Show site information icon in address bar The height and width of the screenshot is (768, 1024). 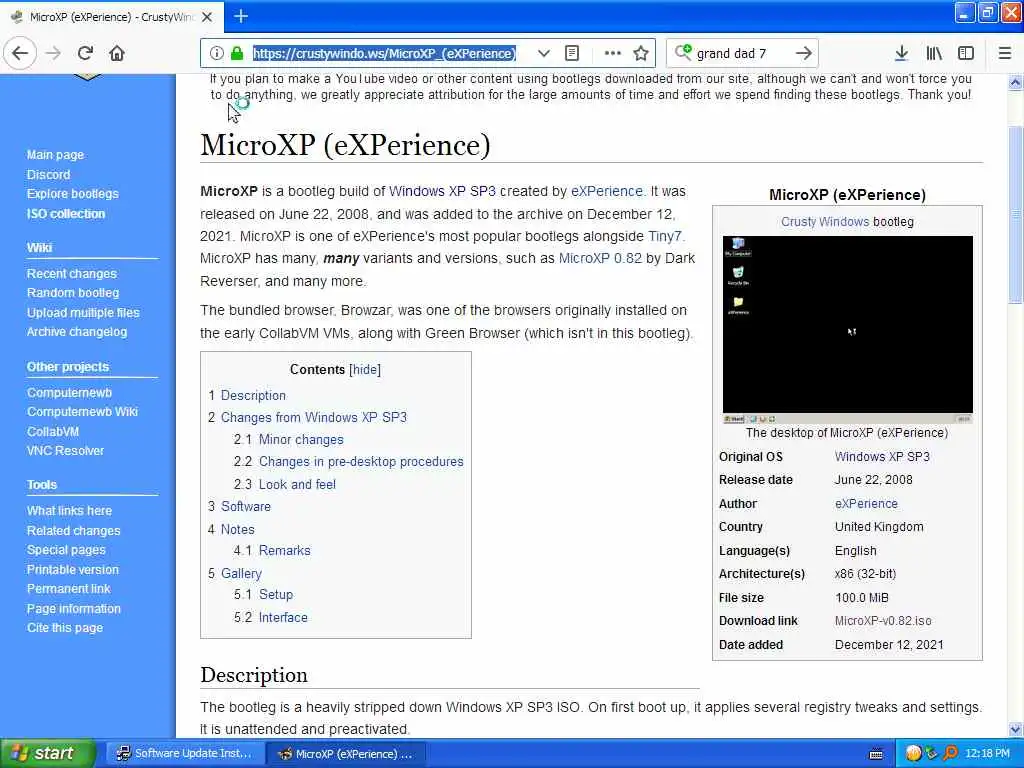coord(217,53)
